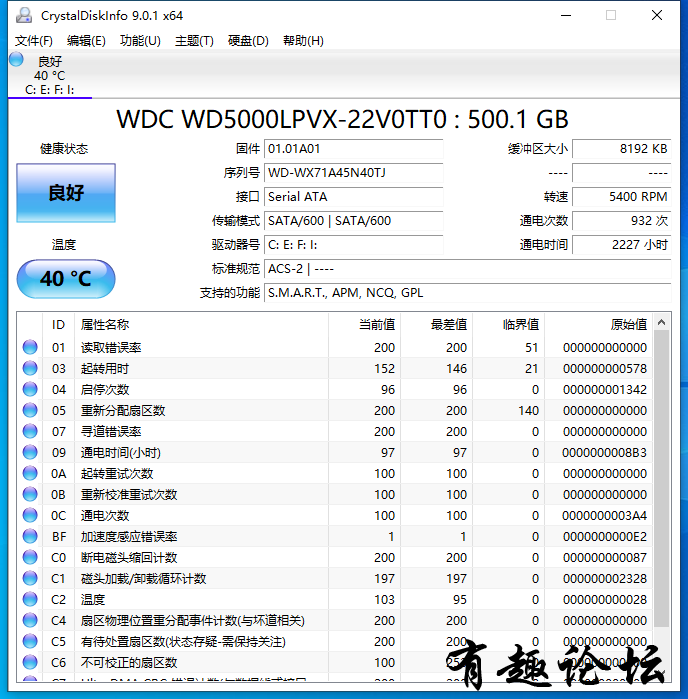
Task: Click the scroll-up arrow of attribute list
Action: (x=662, y=322)
